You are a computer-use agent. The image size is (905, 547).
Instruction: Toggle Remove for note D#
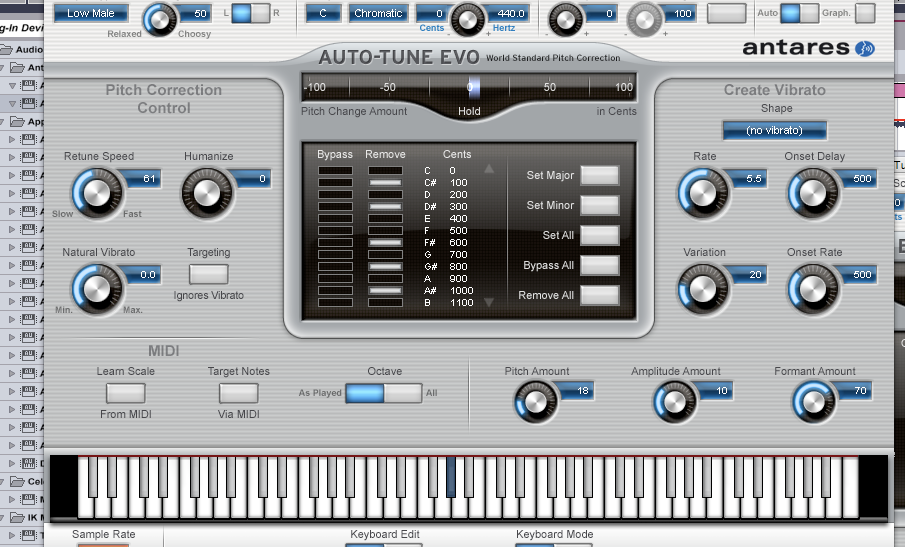386,207
